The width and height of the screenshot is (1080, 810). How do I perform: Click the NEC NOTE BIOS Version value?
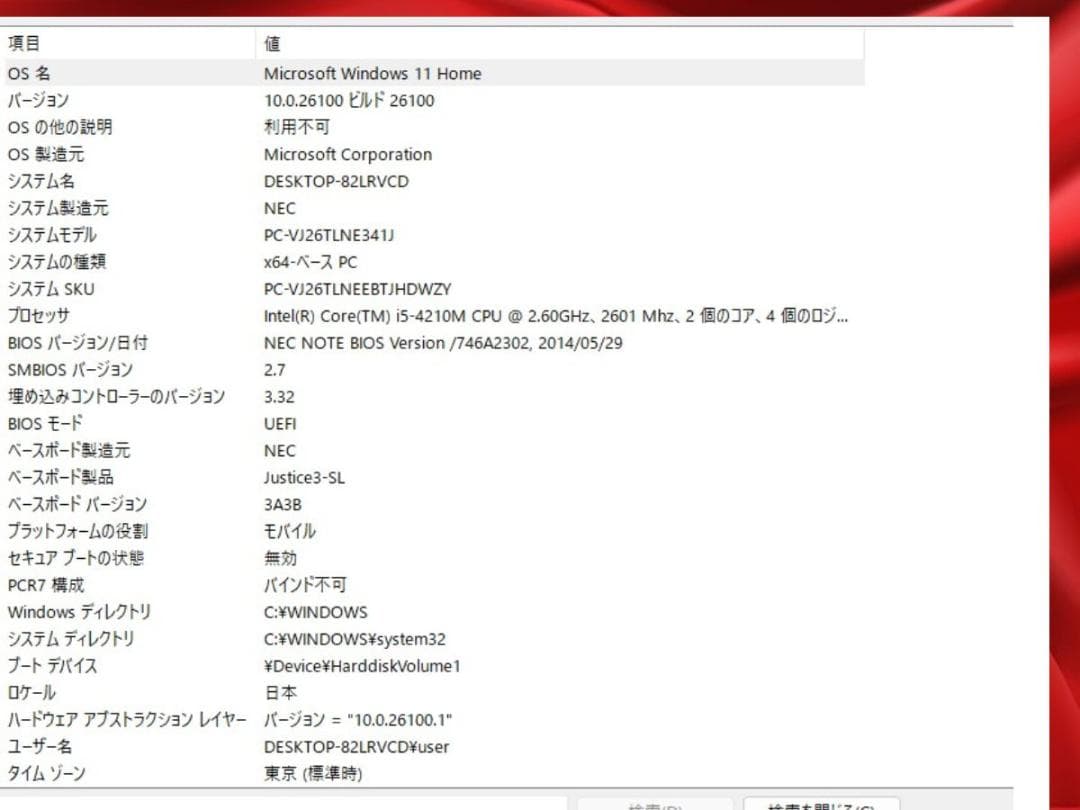tap(443, 343)
